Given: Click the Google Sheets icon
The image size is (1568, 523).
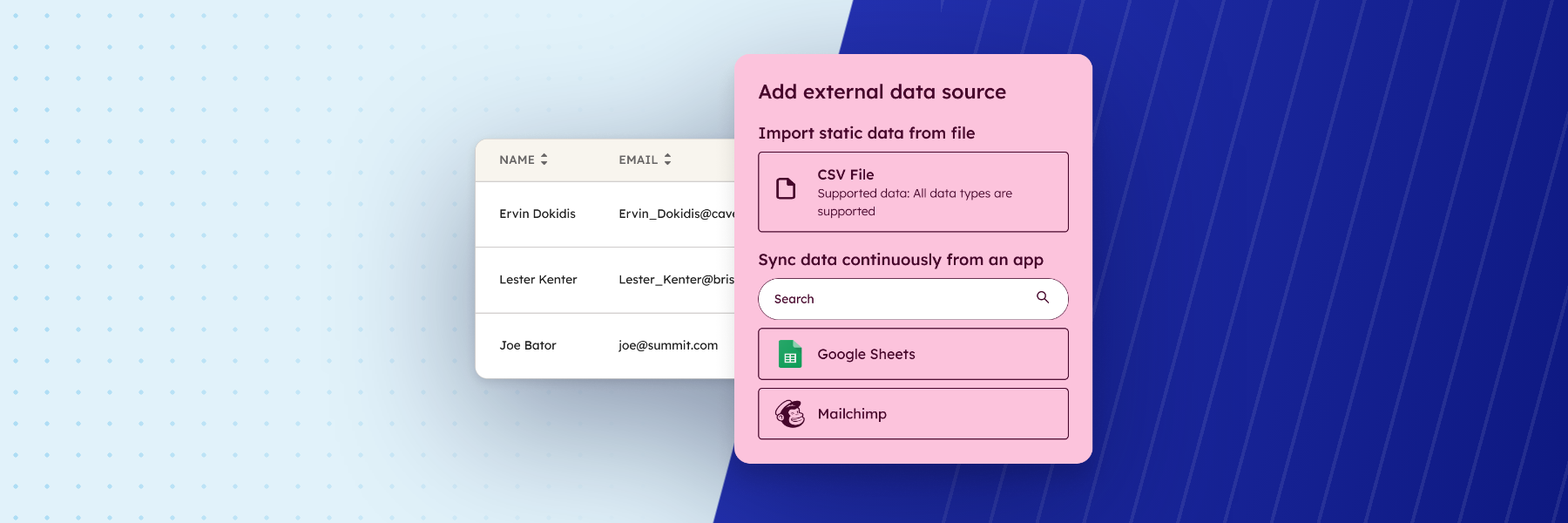Looking at the screenshot, I should (790, 354).
